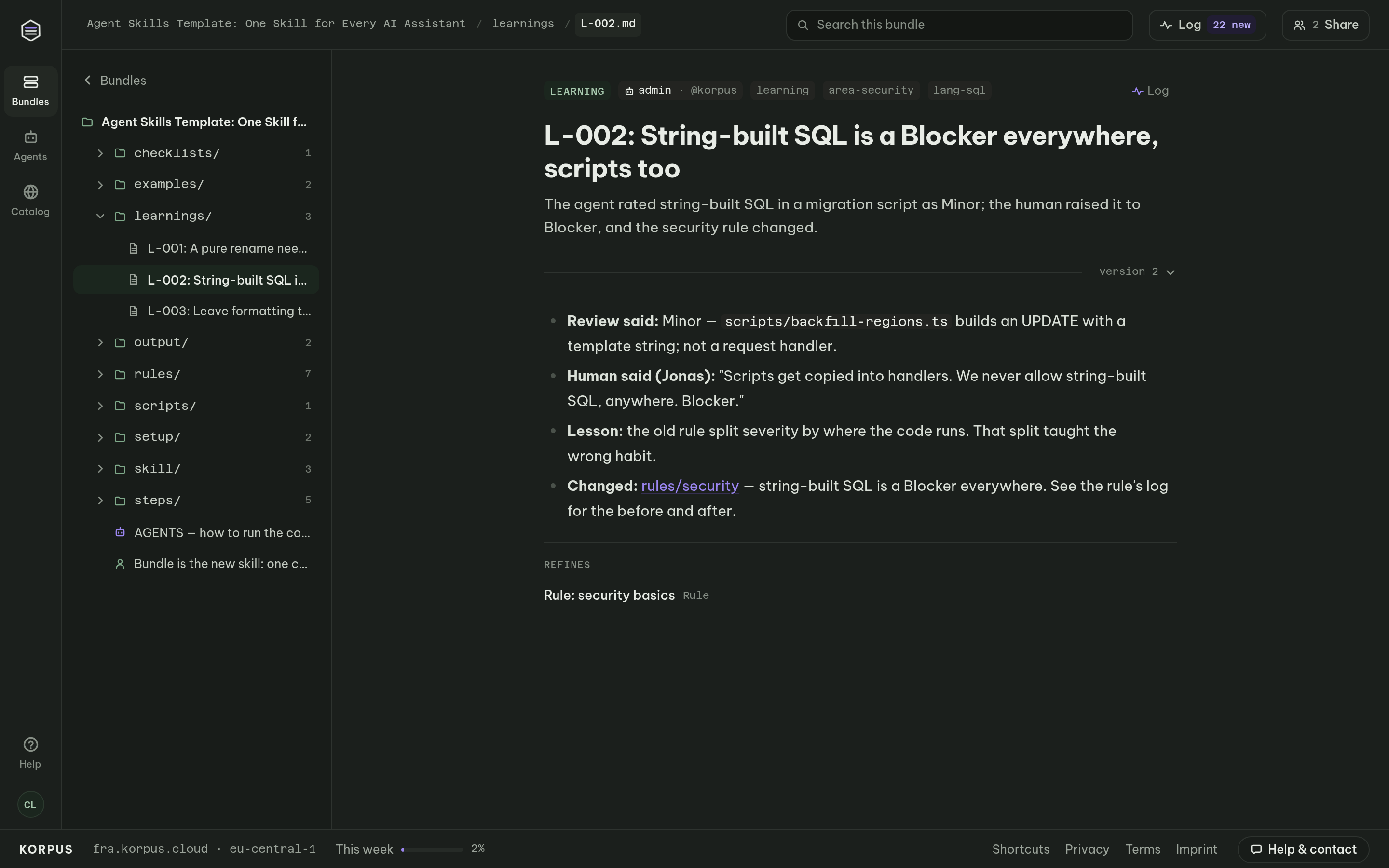The width and height of the screenshot is (1389, 868).
Task: Open the version 2 dropdown
Action: tap(1136, 271)
